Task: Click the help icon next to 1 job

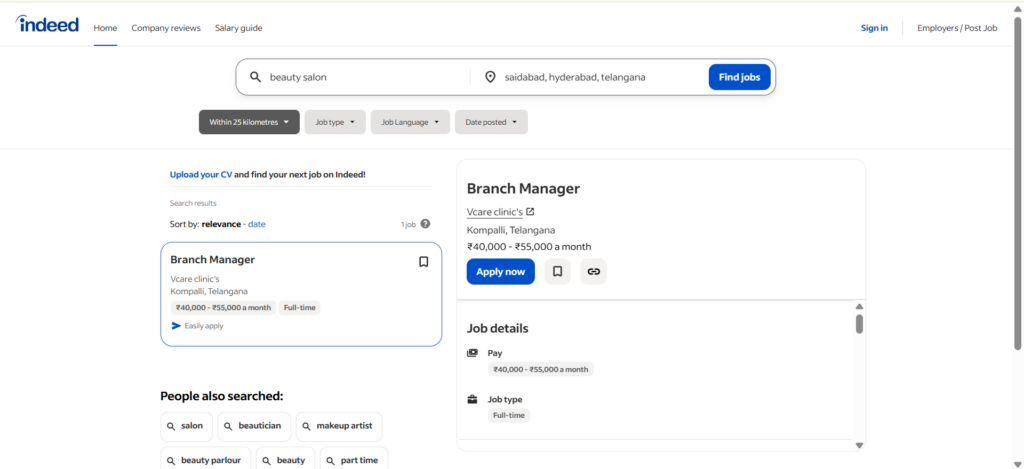Action: click(425, 224)
